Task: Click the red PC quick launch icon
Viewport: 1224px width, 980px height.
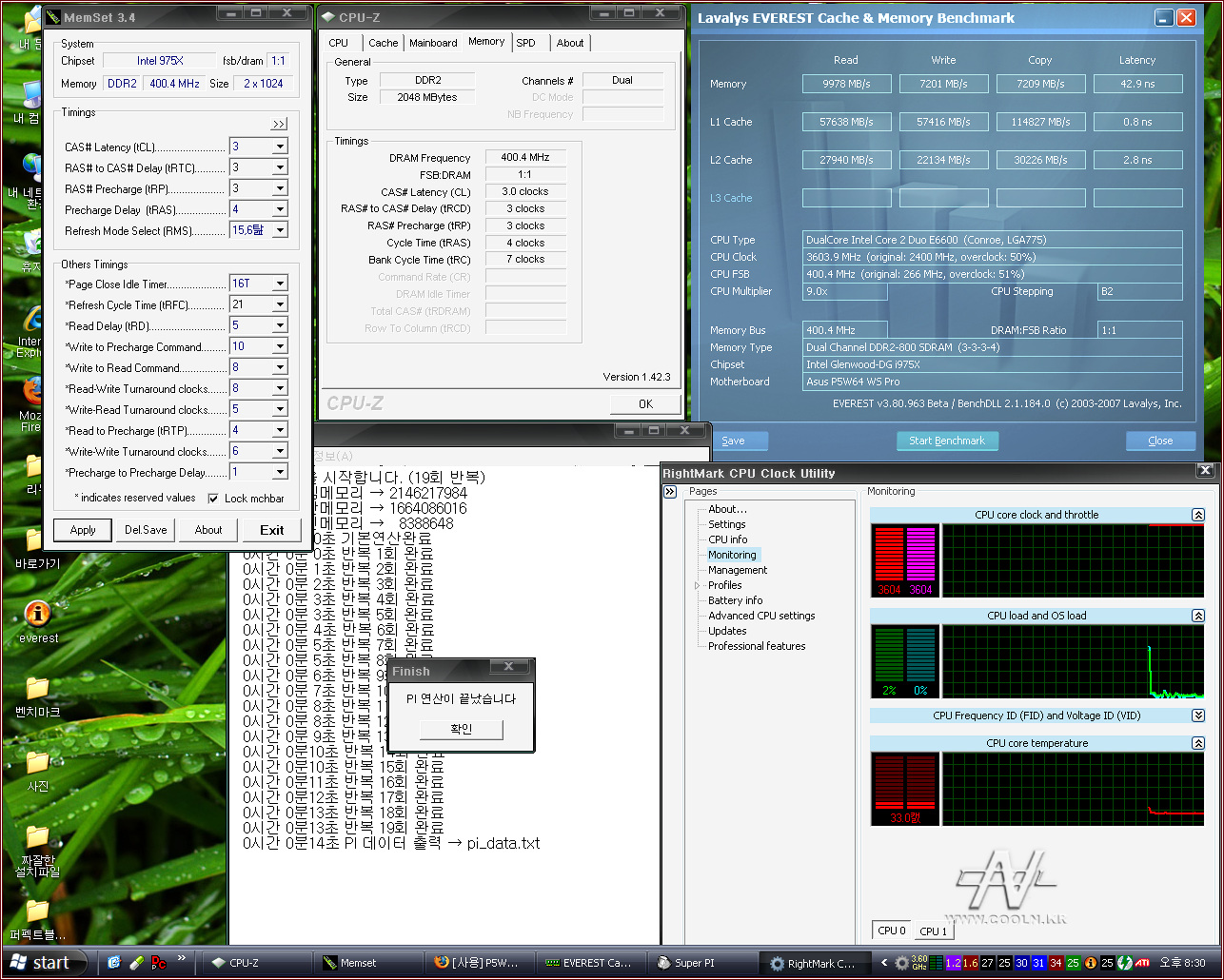Action: point(158,962)
